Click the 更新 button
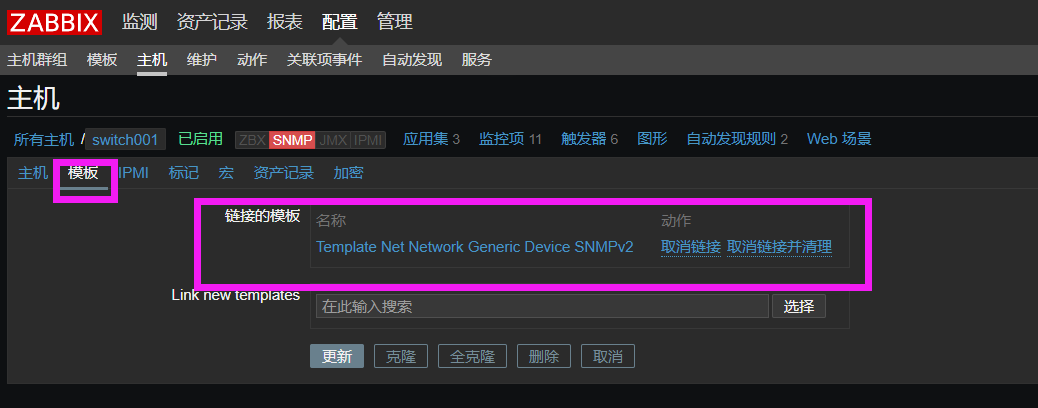 337,356
